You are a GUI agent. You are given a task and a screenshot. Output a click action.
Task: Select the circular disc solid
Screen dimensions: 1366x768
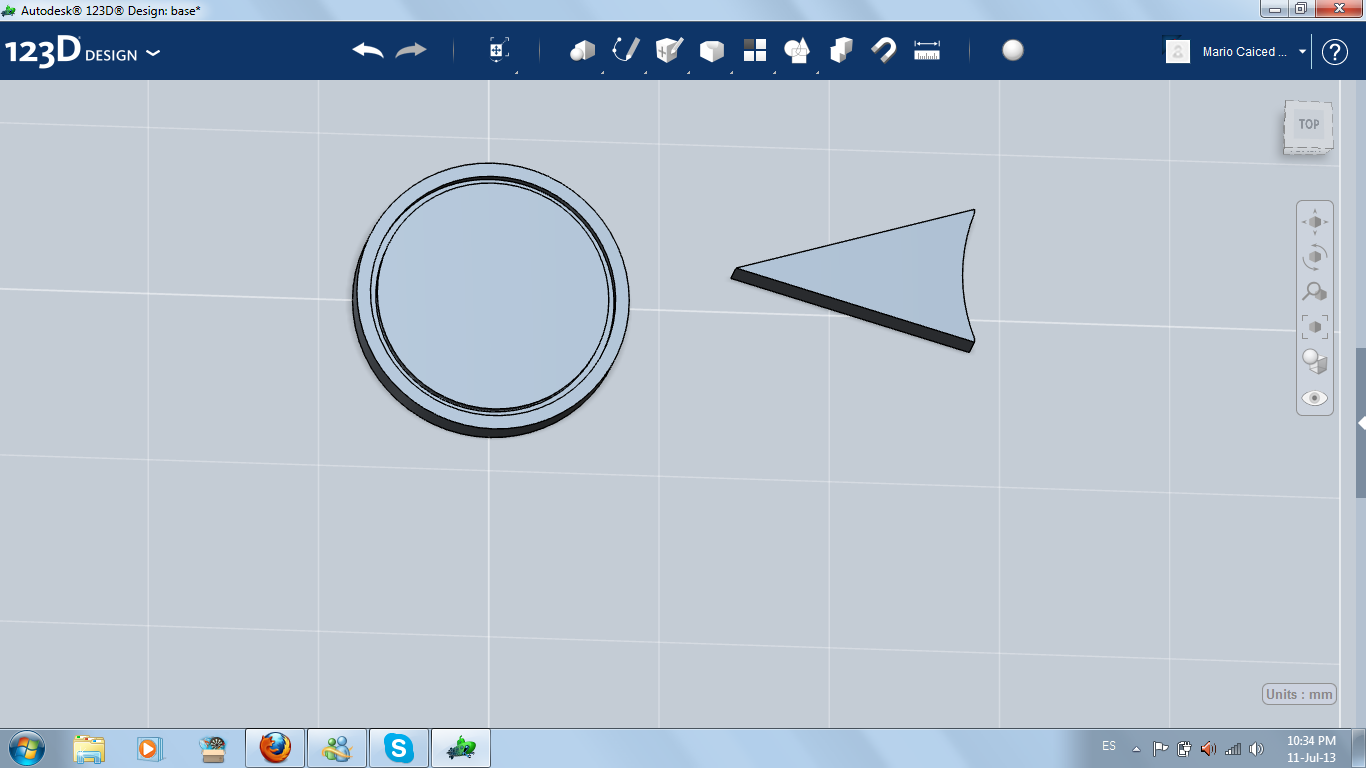click(x=492, y=299)
